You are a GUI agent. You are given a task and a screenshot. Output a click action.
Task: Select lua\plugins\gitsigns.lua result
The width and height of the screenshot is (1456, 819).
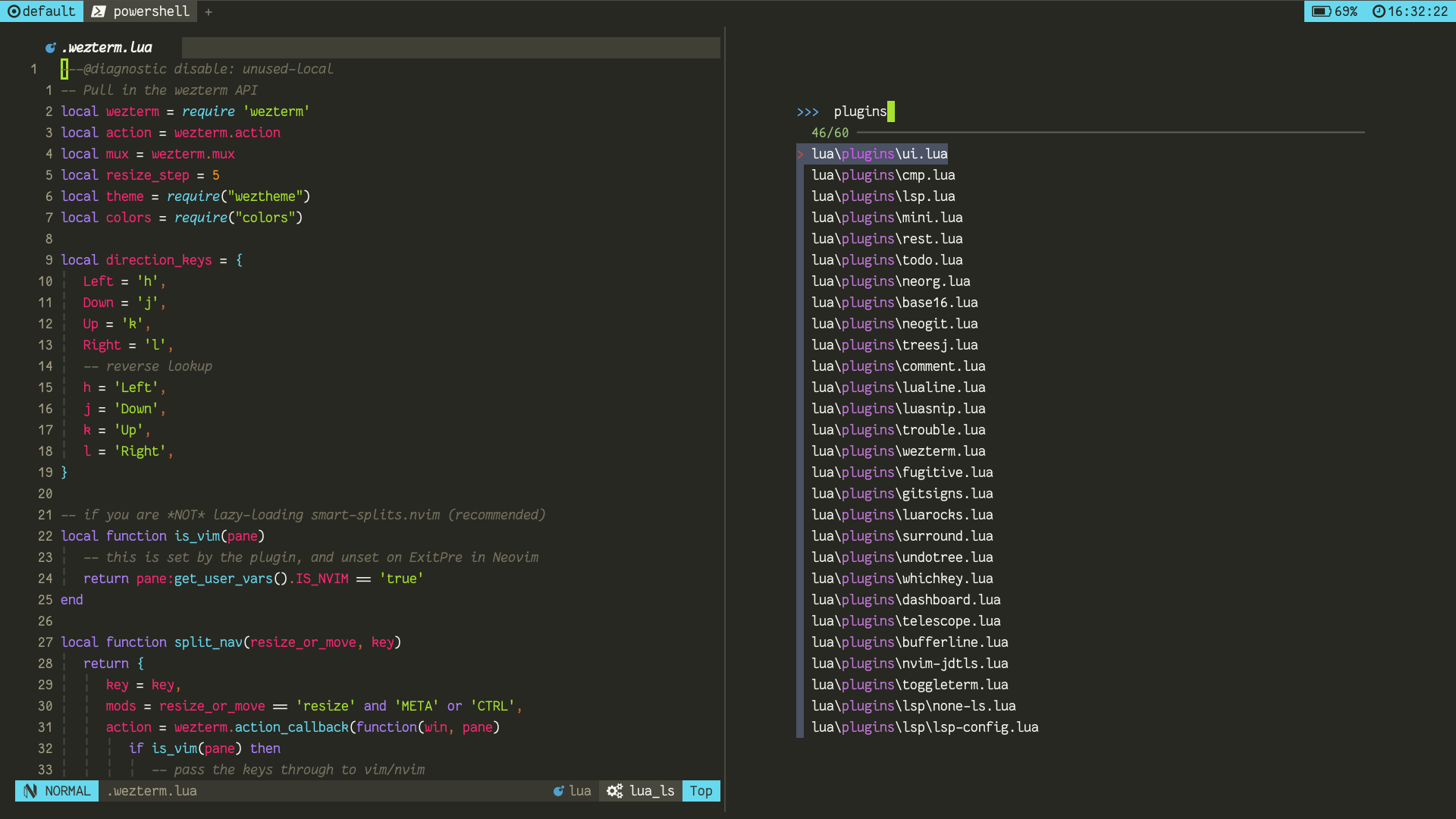point(902,494)
